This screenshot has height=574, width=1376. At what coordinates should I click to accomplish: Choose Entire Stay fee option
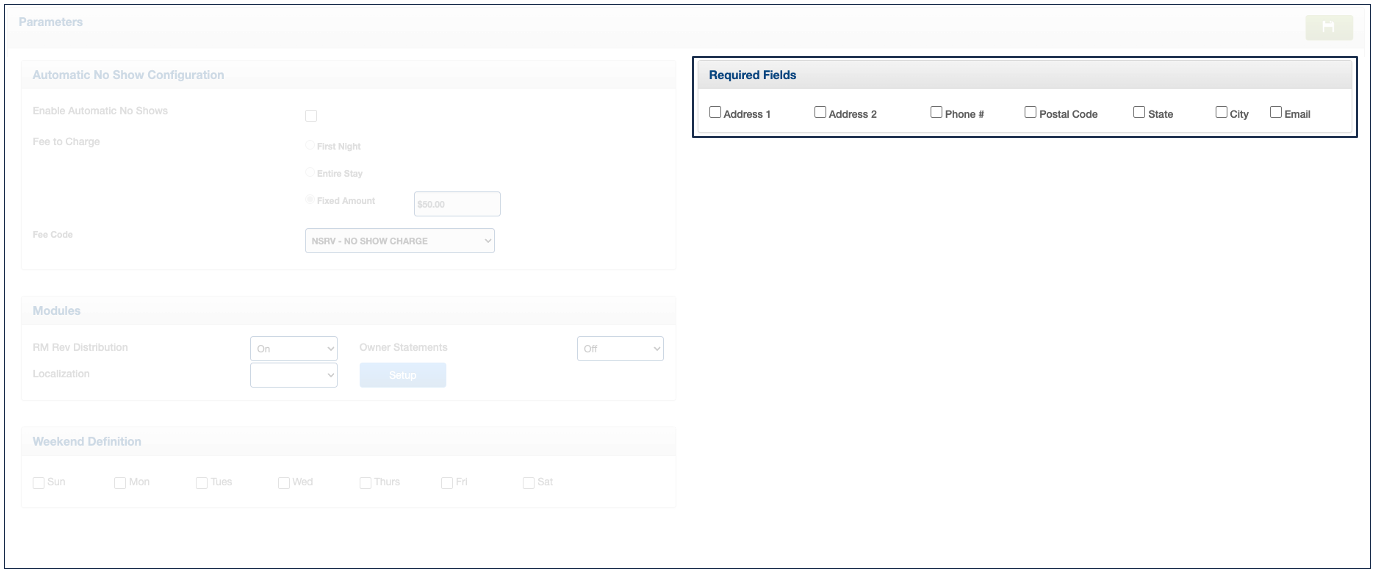coord(310,173)
